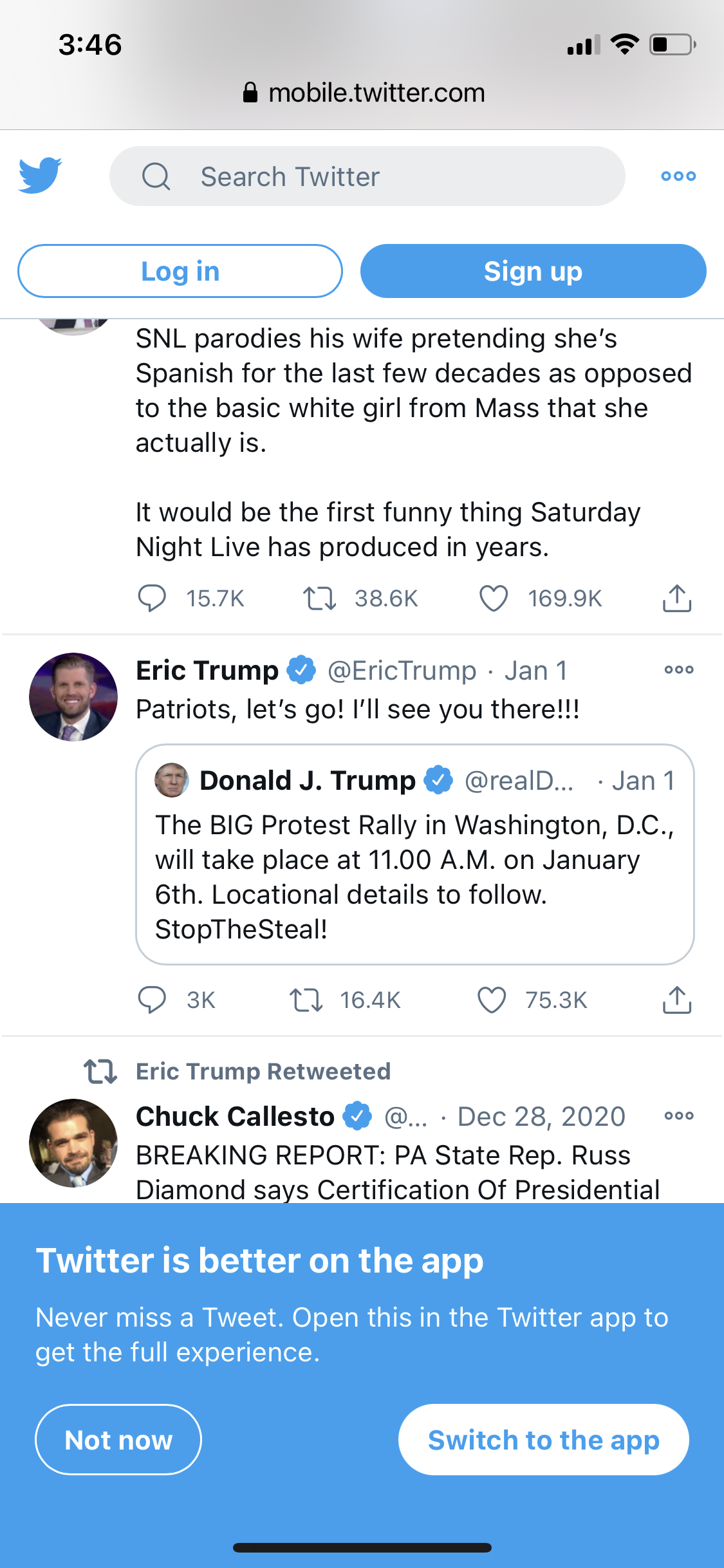Image resolution: width=724 pixels, height=1568 pixels.
Task: Like the tweet with 169.9K likes
Action: click(x=494, y=598)
